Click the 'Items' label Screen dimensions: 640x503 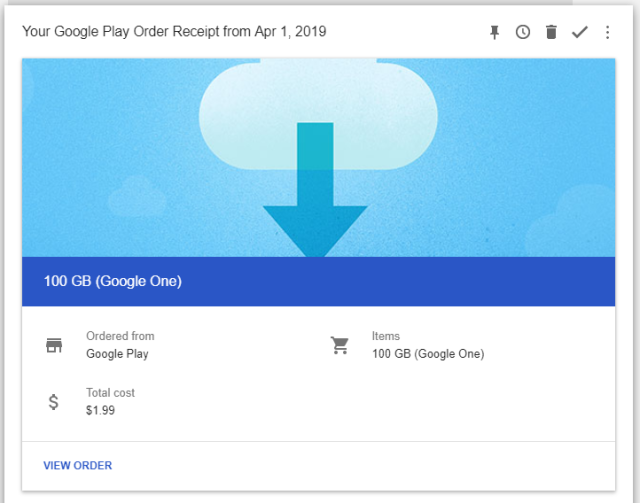pos(386,336)
